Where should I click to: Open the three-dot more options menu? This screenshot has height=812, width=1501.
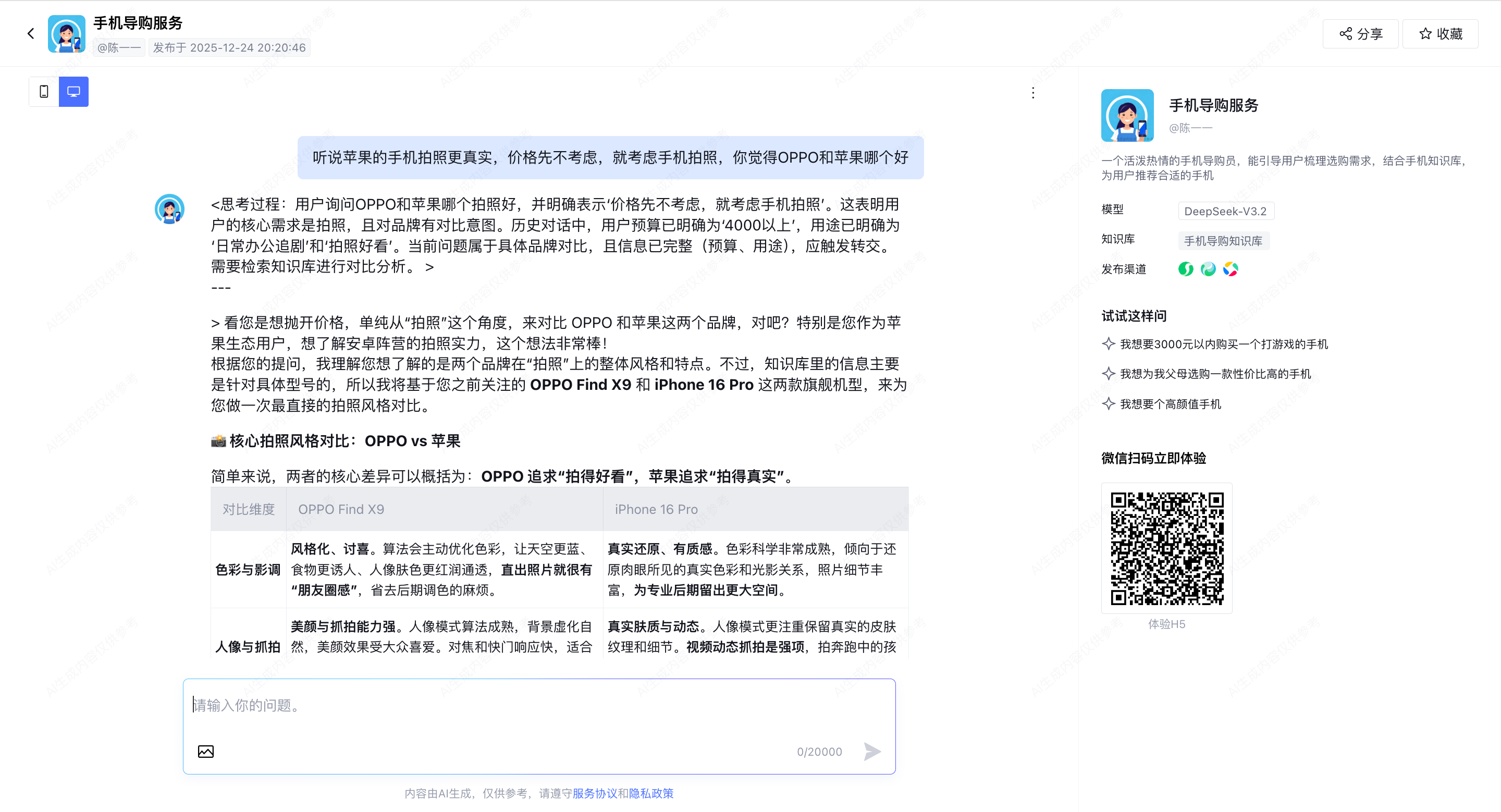pyautogui.click(x=1032, y=93)
